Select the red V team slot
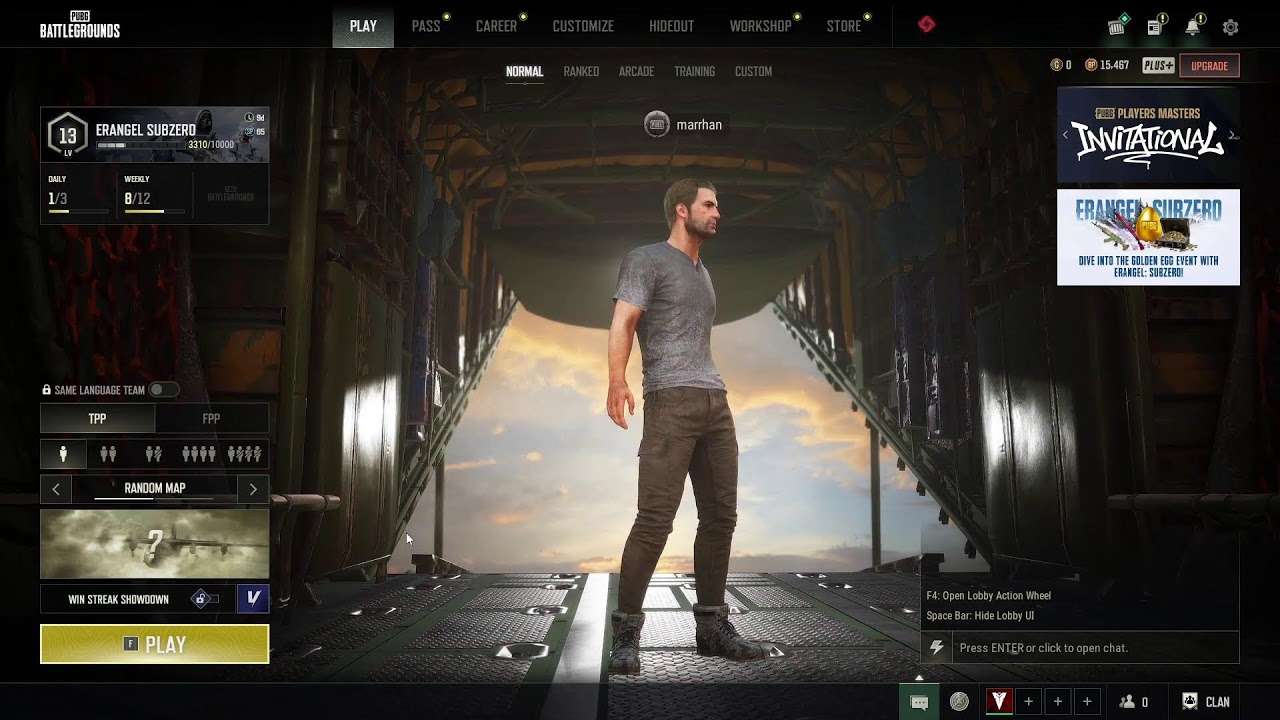Screen dimensions: 1280x720 pyautogui.click(x=999, y=702)
